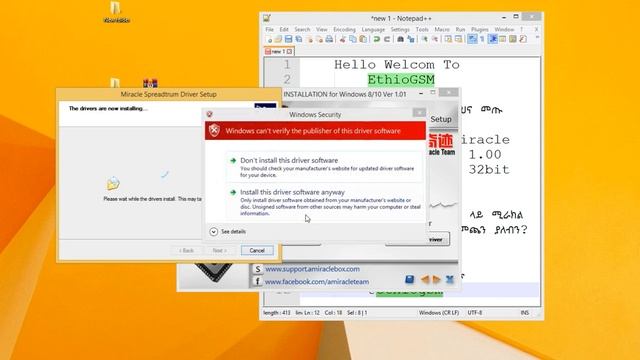Open the View menu in Notepad++

click(322, 29)
